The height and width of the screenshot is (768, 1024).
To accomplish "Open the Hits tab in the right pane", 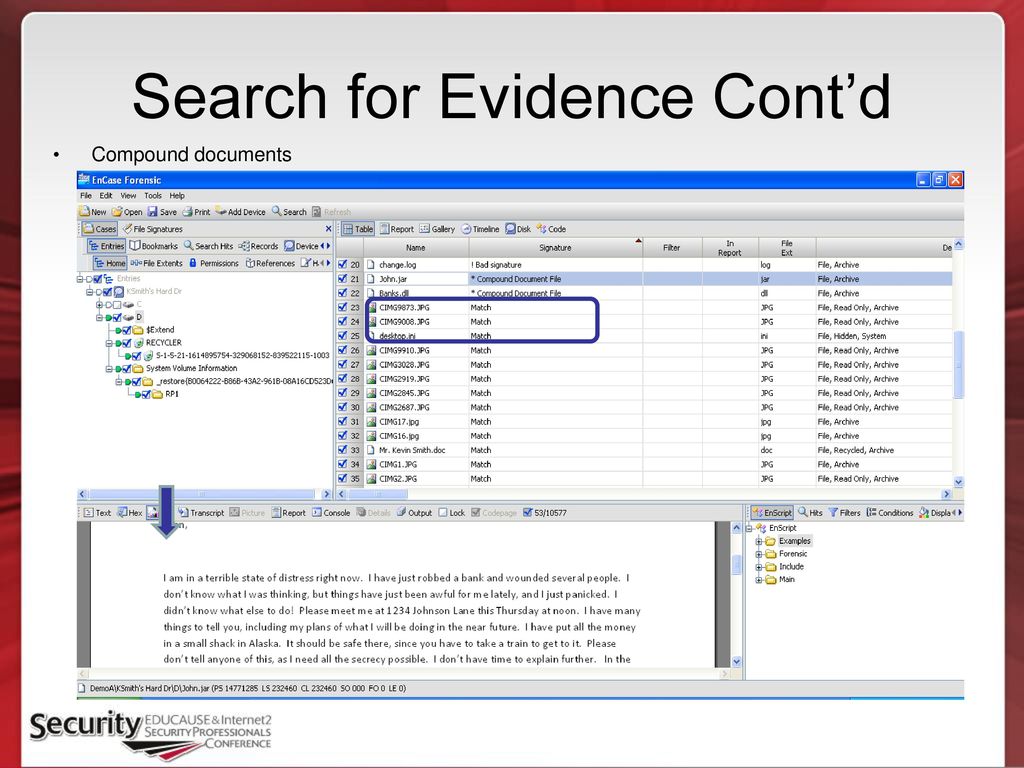I will [x=810, y=513].
